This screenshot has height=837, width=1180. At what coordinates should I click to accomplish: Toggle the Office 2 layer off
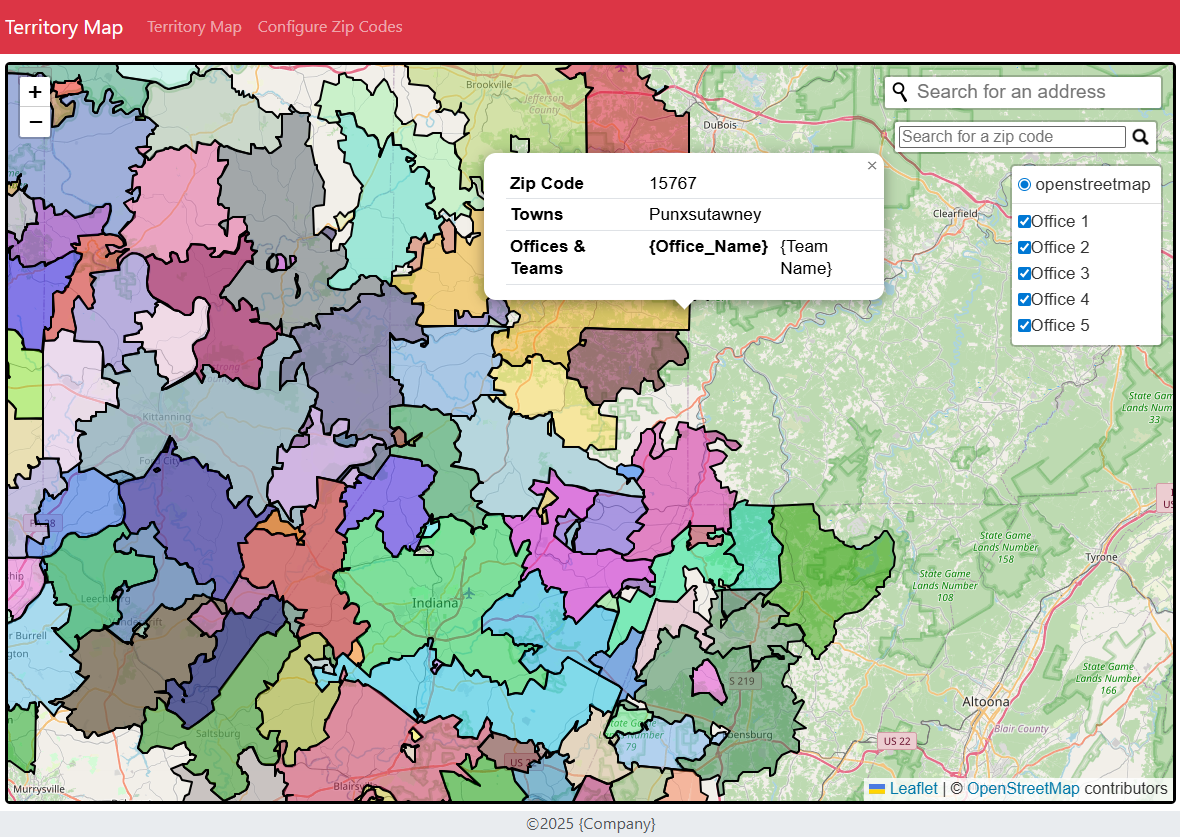point(1024,248)
